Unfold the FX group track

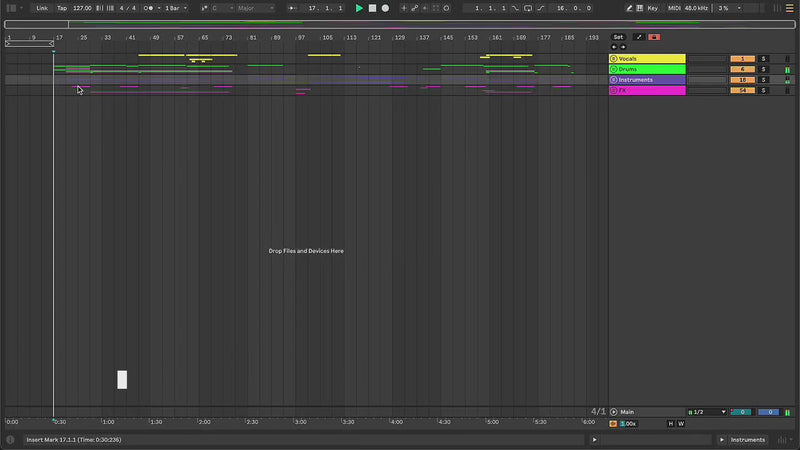click(614, 90)
